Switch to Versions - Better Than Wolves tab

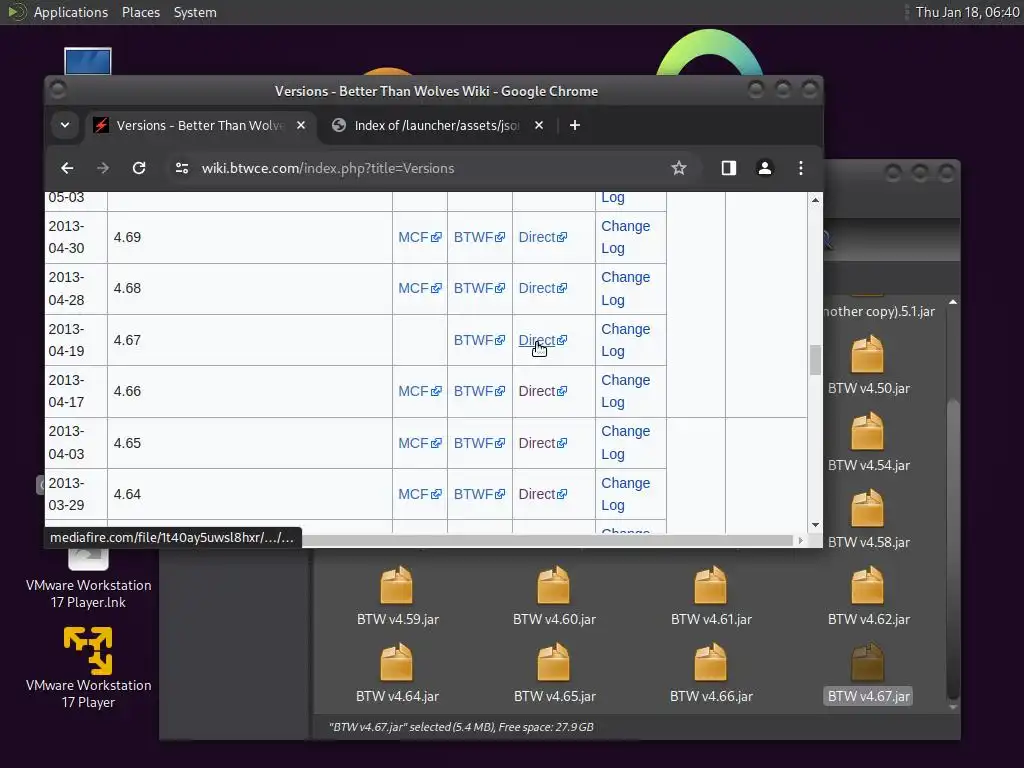coord(199,125)
